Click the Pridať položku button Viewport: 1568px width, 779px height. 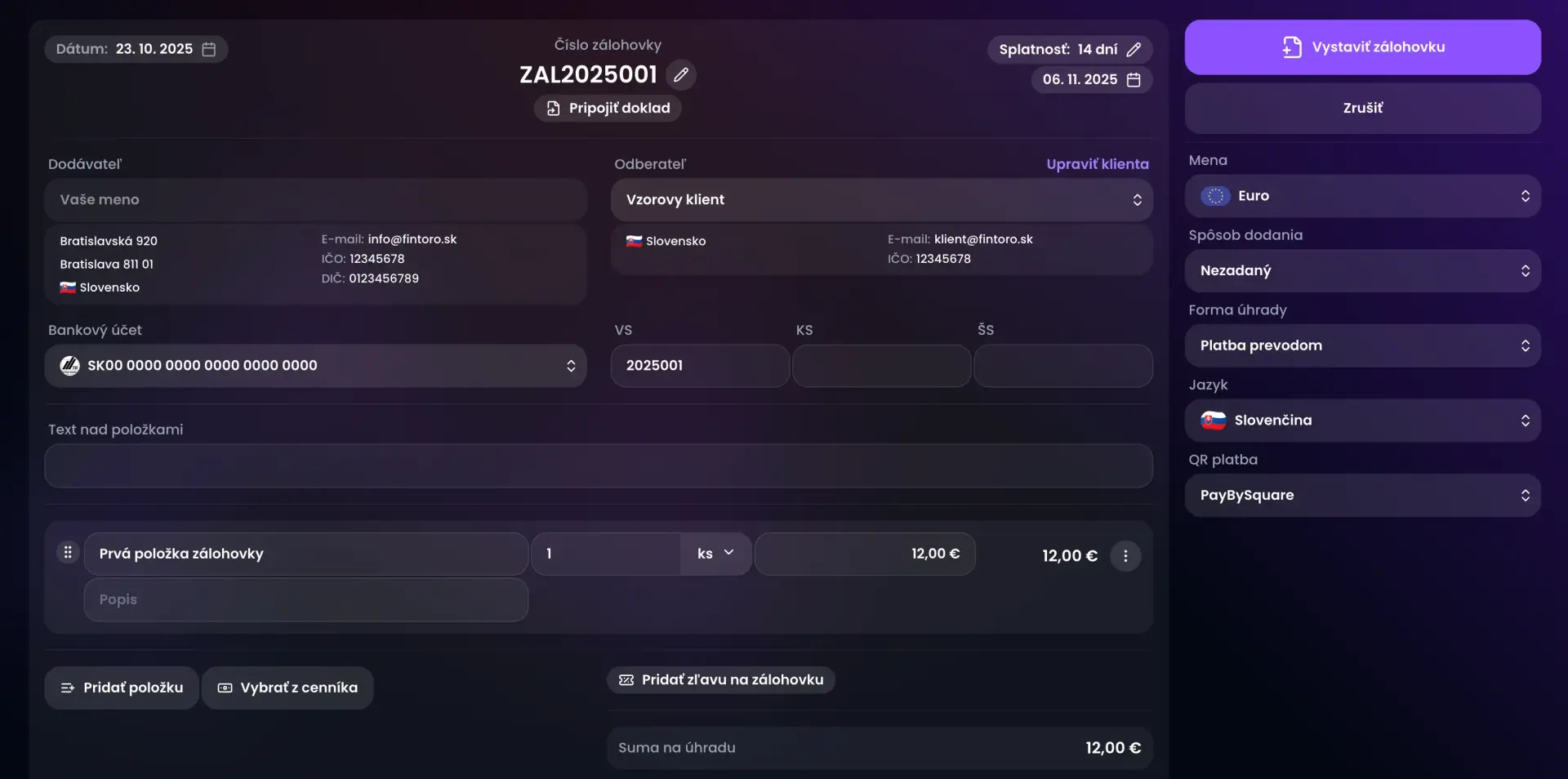pyautogui.click(x=122, y=688)
